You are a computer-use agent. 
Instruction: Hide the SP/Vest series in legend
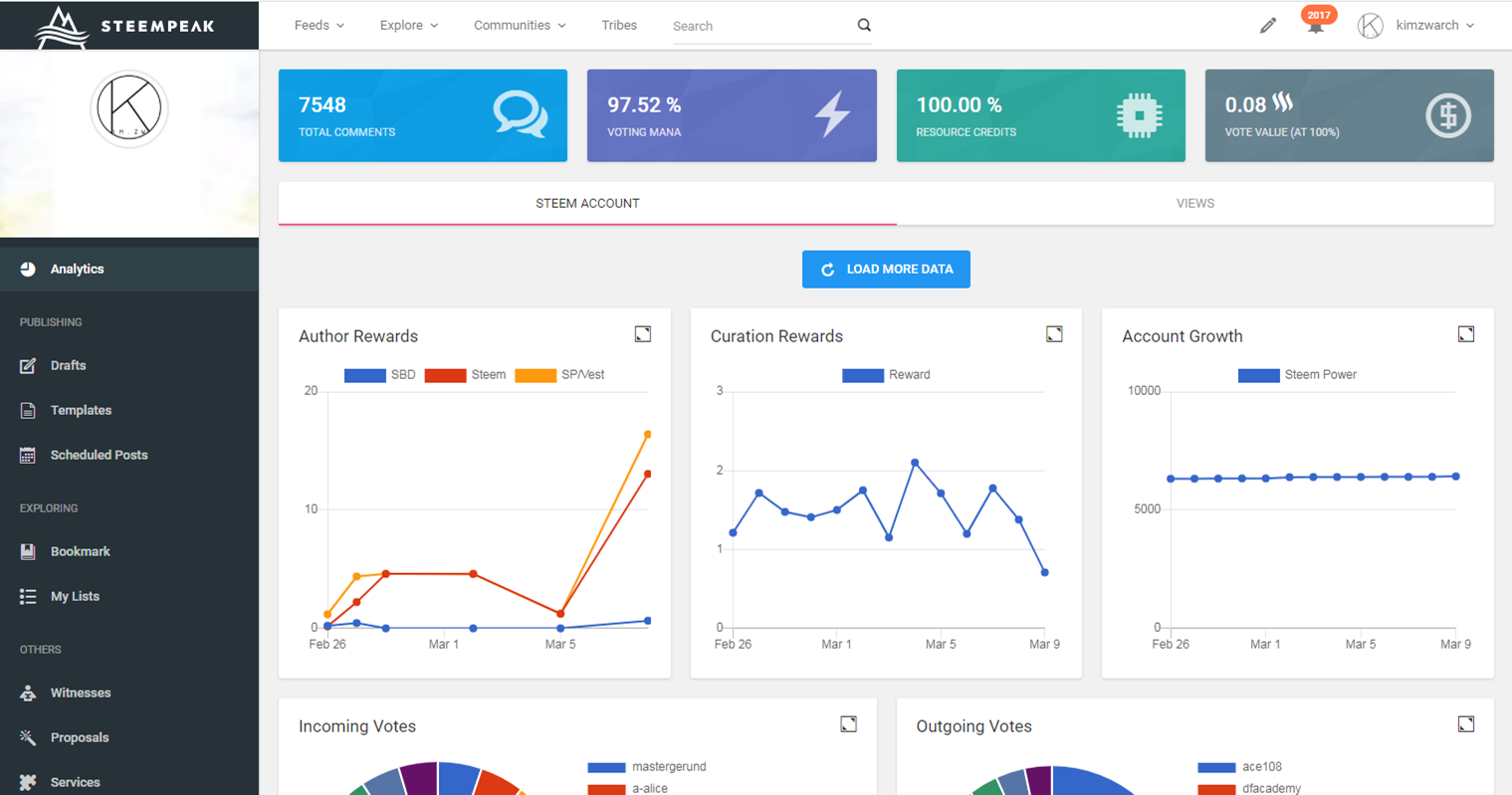point(559,375)
